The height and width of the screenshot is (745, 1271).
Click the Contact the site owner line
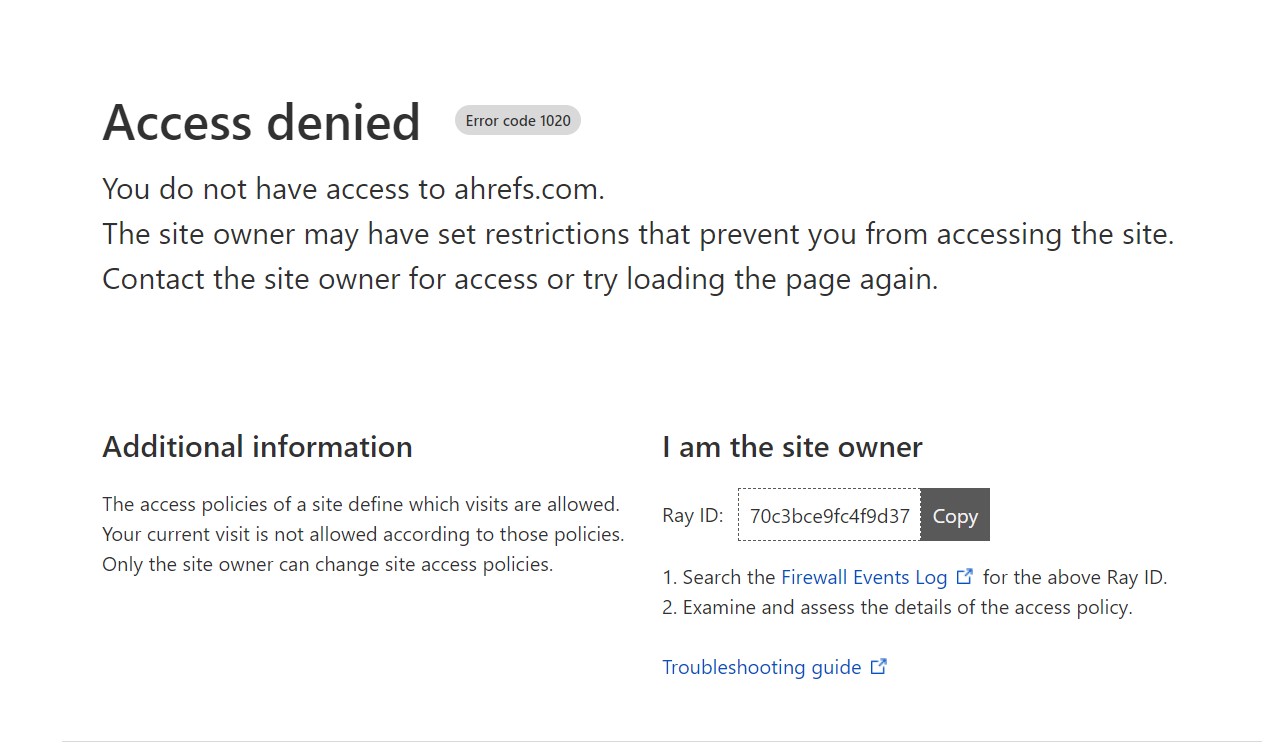click(520, 279)
